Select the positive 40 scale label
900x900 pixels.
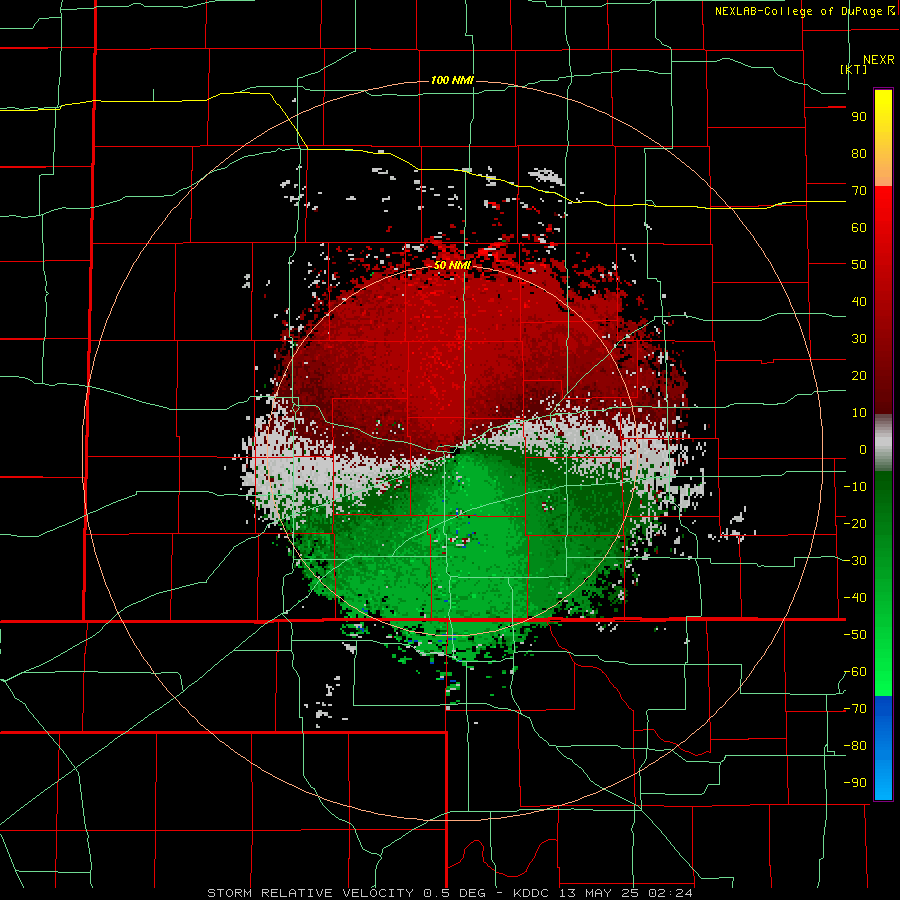click(859, 302)
